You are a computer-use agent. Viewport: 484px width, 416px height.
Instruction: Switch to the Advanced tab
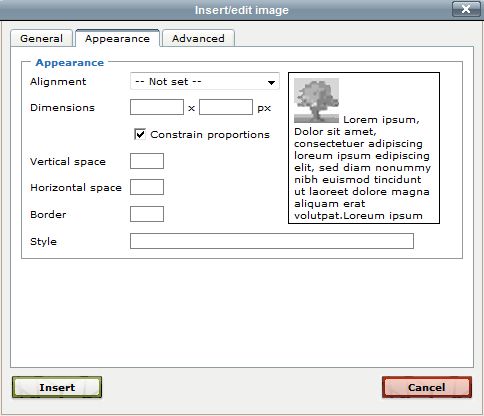click(198, 38)
